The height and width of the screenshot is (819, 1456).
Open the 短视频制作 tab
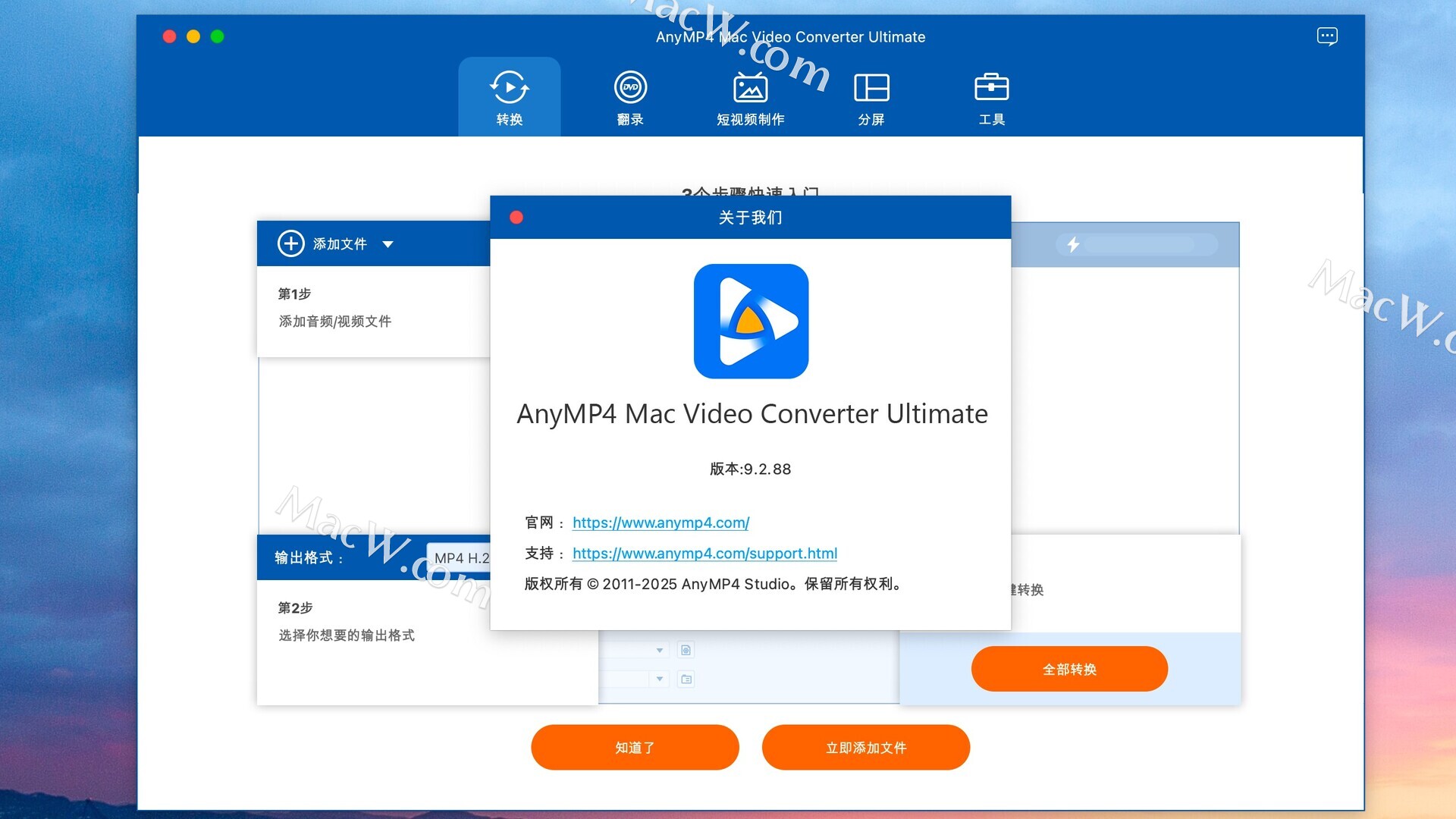pyautogui.click(x=750, y=97)
